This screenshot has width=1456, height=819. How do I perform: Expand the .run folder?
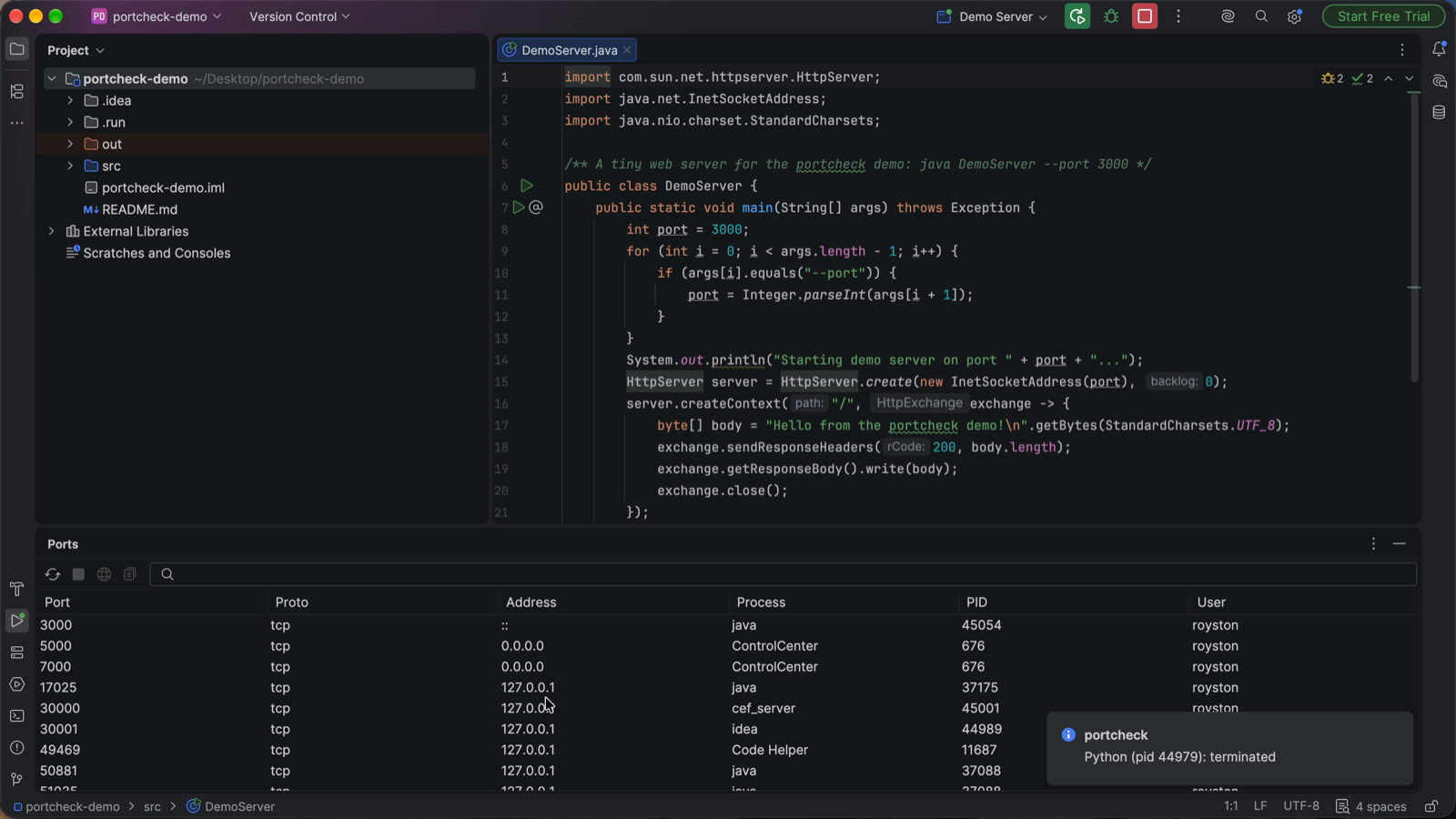70,122
